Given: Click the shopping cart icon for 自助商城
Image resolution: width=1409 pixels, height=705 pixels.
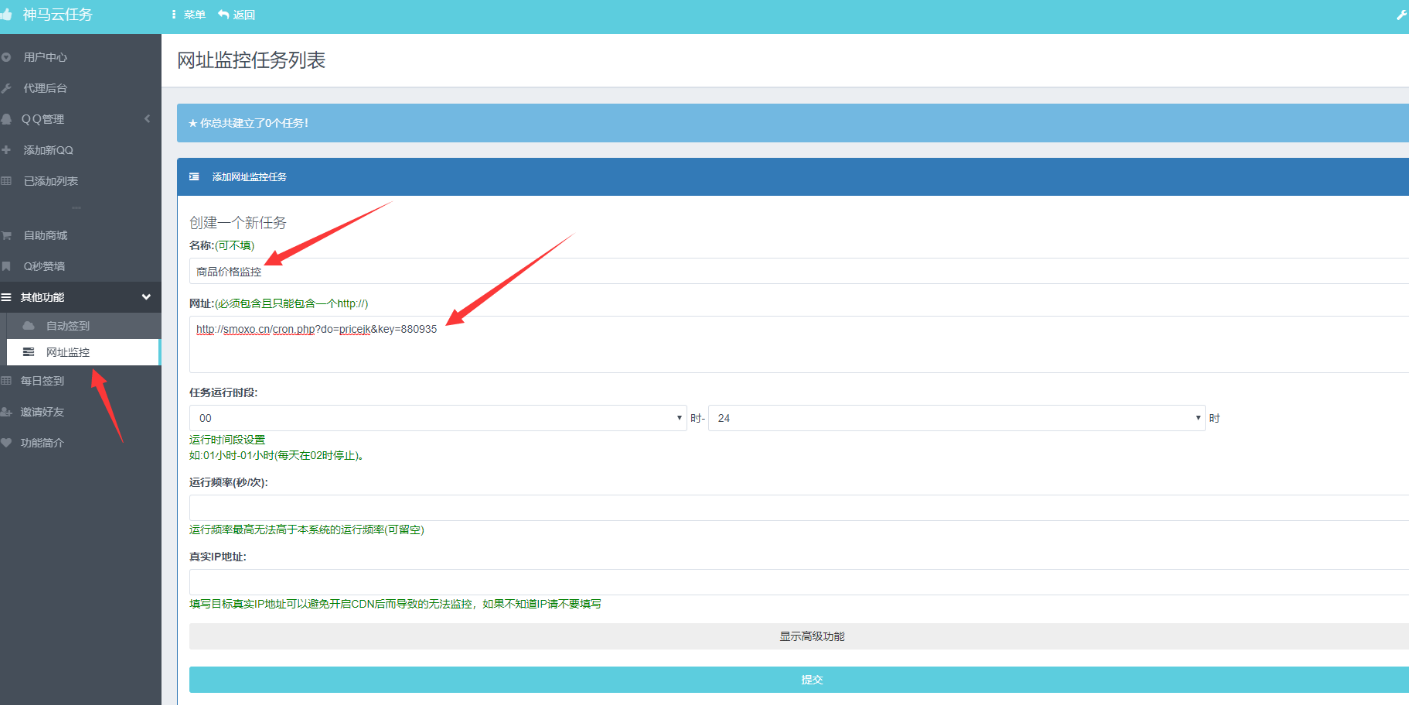Looking at the screenshot, I should tap(7, 236).
